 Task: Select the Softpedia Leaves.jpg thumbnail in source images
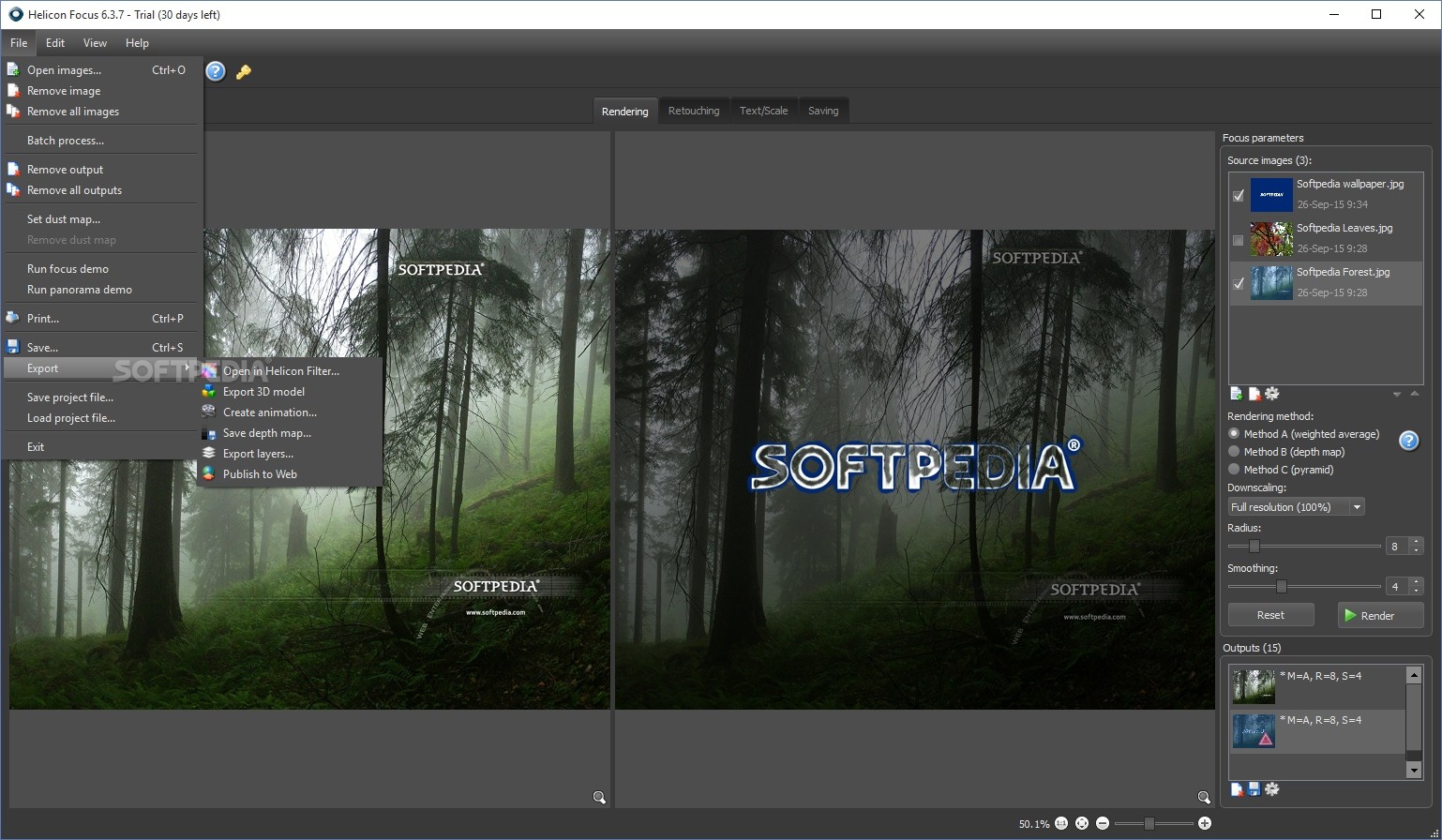(x=1271, y=240)
